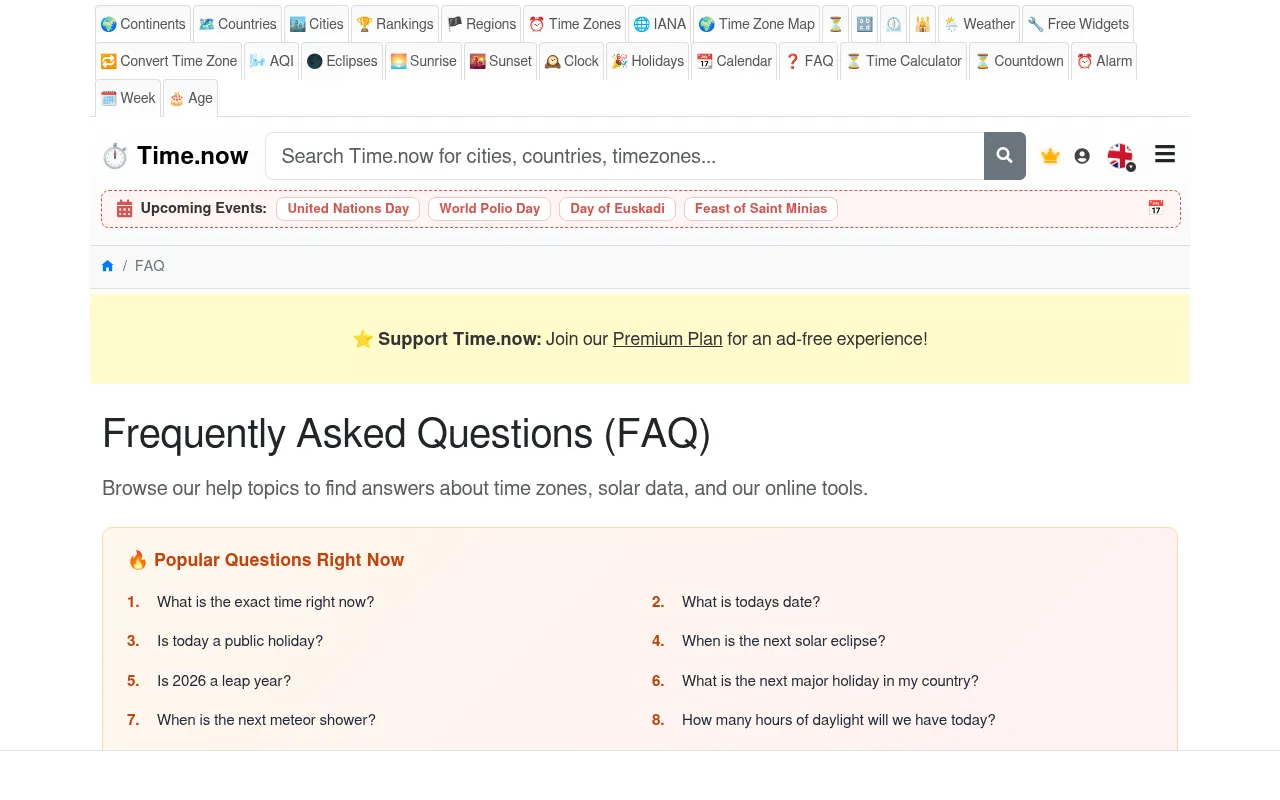Open the Eclipses nav item

click(342, 61)
